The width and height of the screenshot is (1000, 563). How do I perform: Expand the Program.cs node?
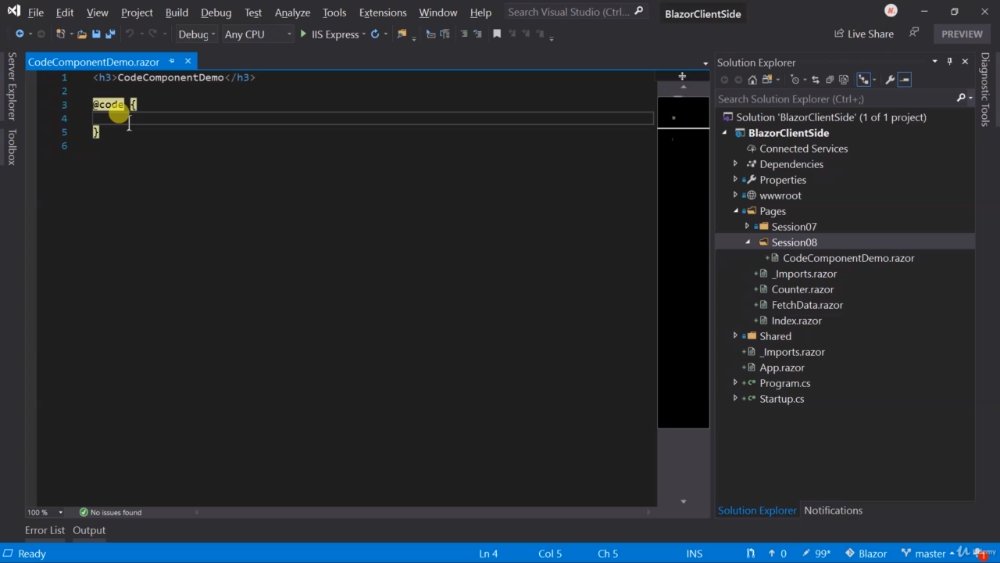pyautogui.click(x=735, y=383)
